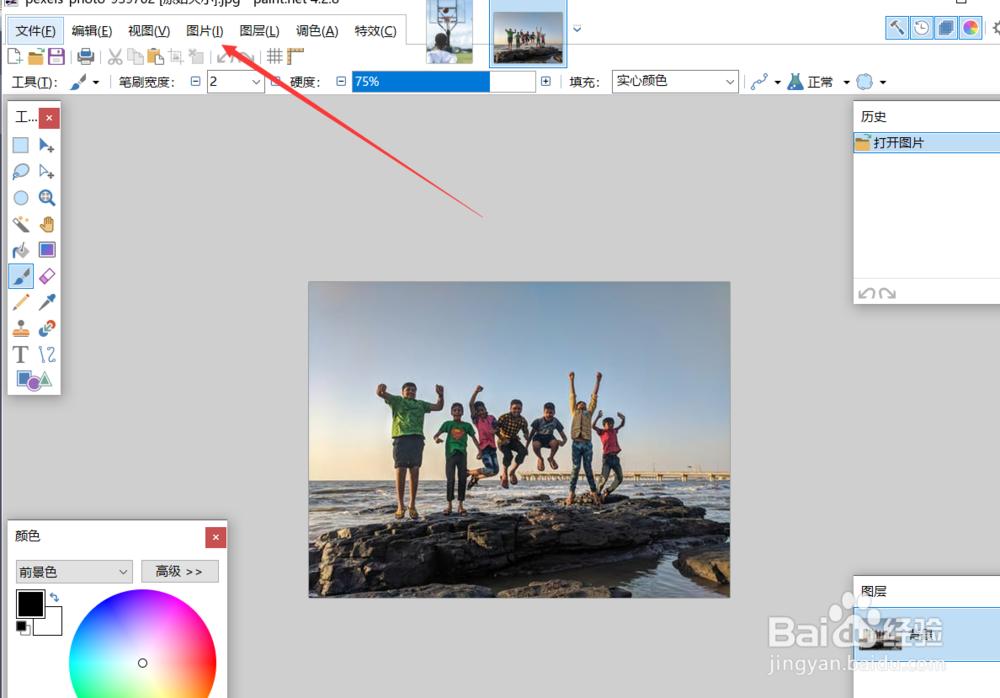The height and width of the screenshot is (698, 1000).
Task: Close the tools panel
Action: pyautogui.click(x=49, y=118)
